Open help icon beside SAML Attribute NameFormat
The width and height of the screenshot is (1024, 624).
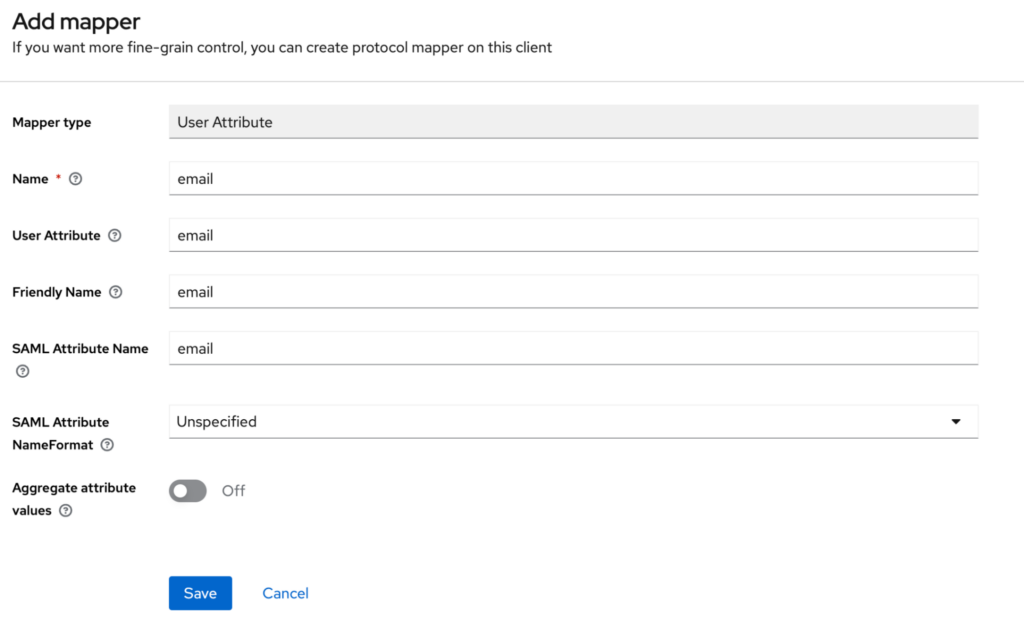[x=107, y=445]
